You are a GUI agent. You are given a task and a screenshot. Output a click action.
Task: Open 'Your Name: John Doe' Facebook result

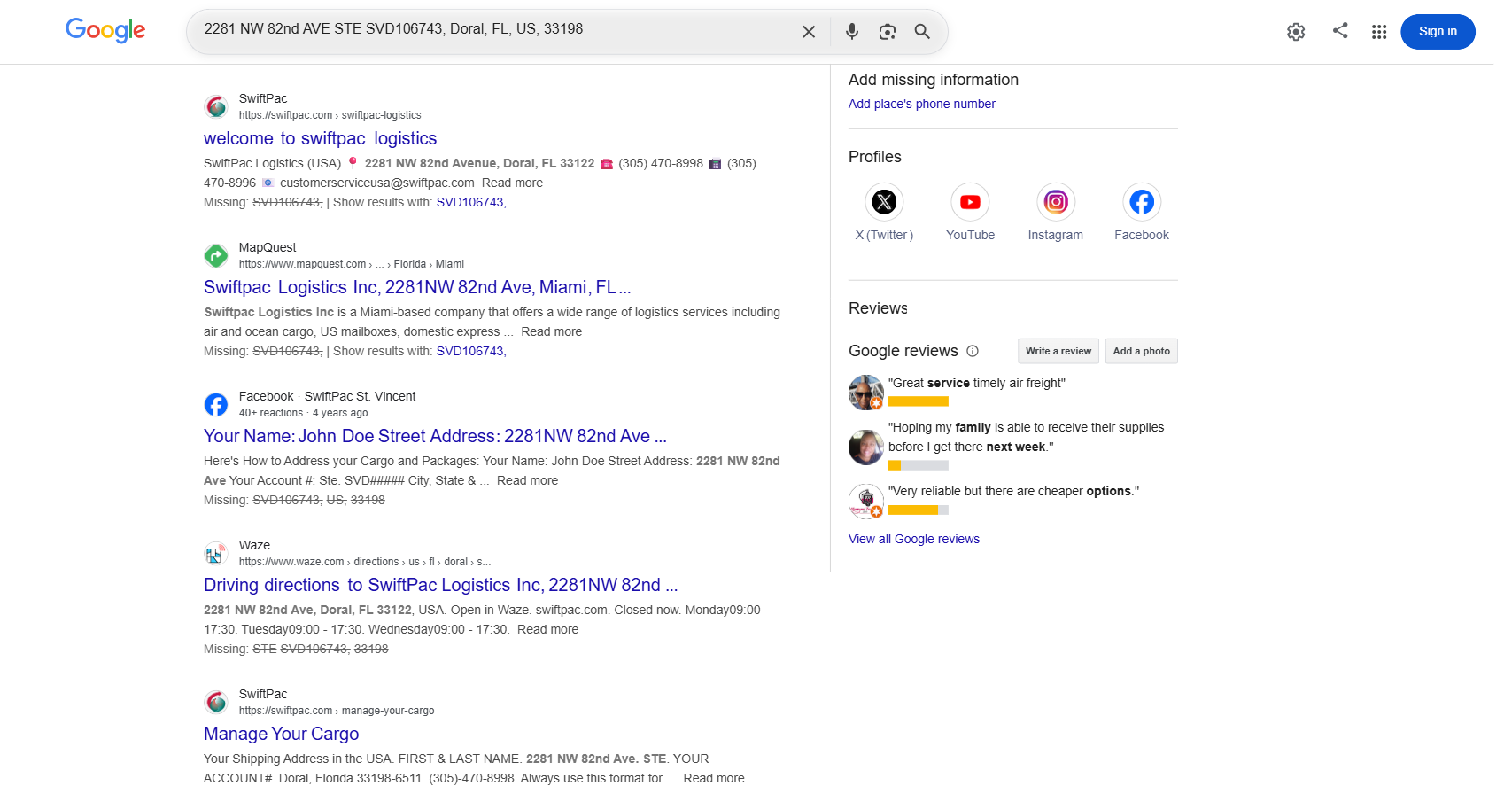pos(435,436)
